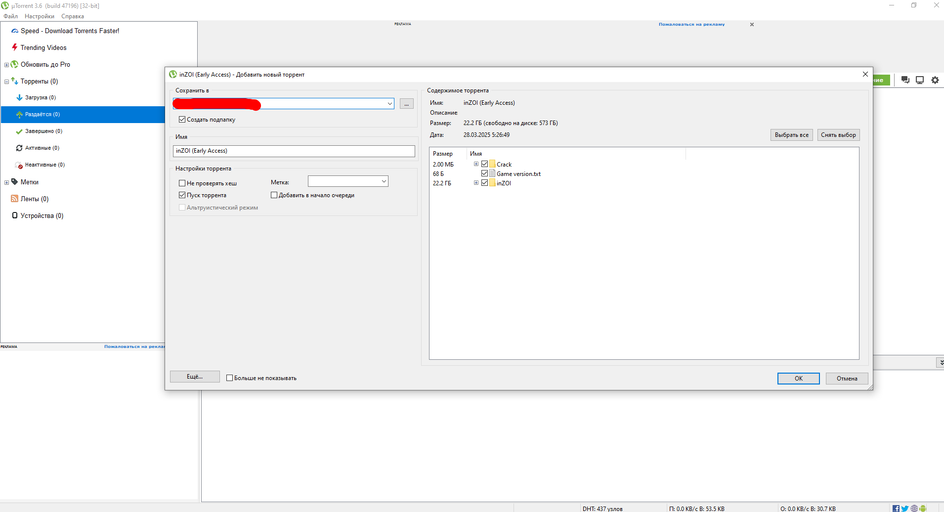The height and width of the screenshot is (512, 944).
Task: Click the Crack folder icon in file tree
Action: coord(492,164)
